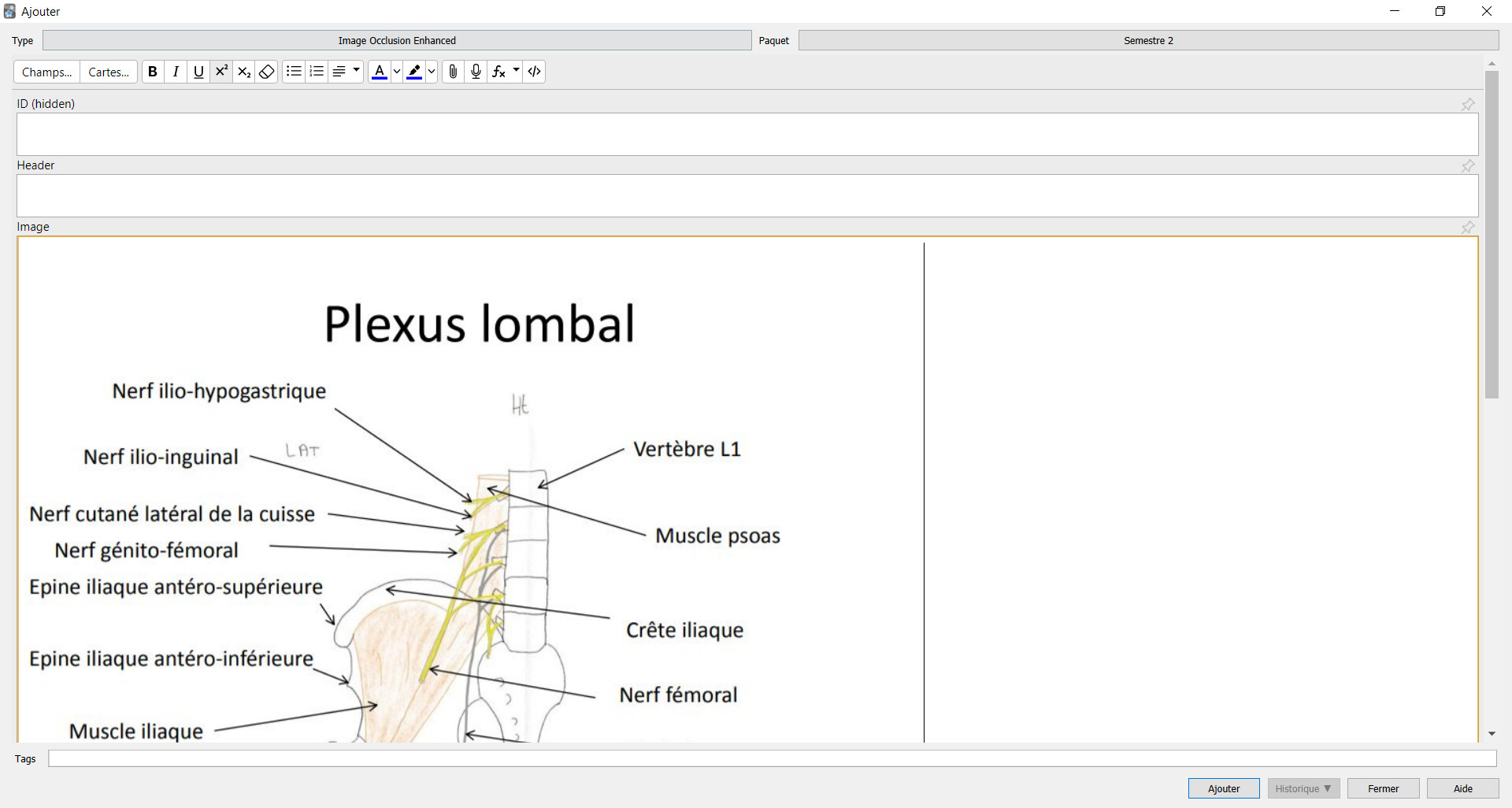Pin the Header field

1468,165
